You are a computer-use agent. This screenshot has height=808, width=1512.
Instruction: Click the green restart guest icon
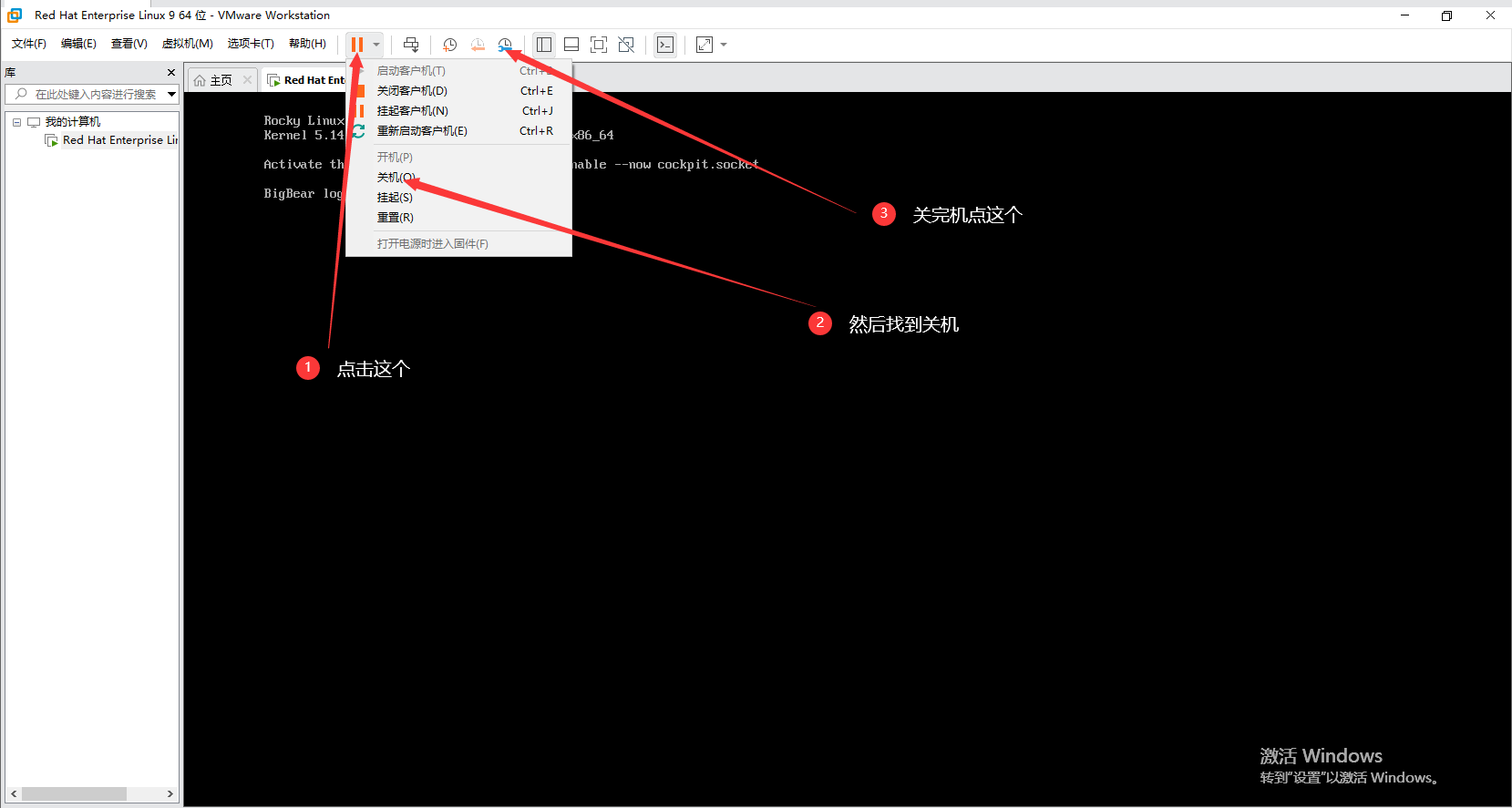[359, 131]
